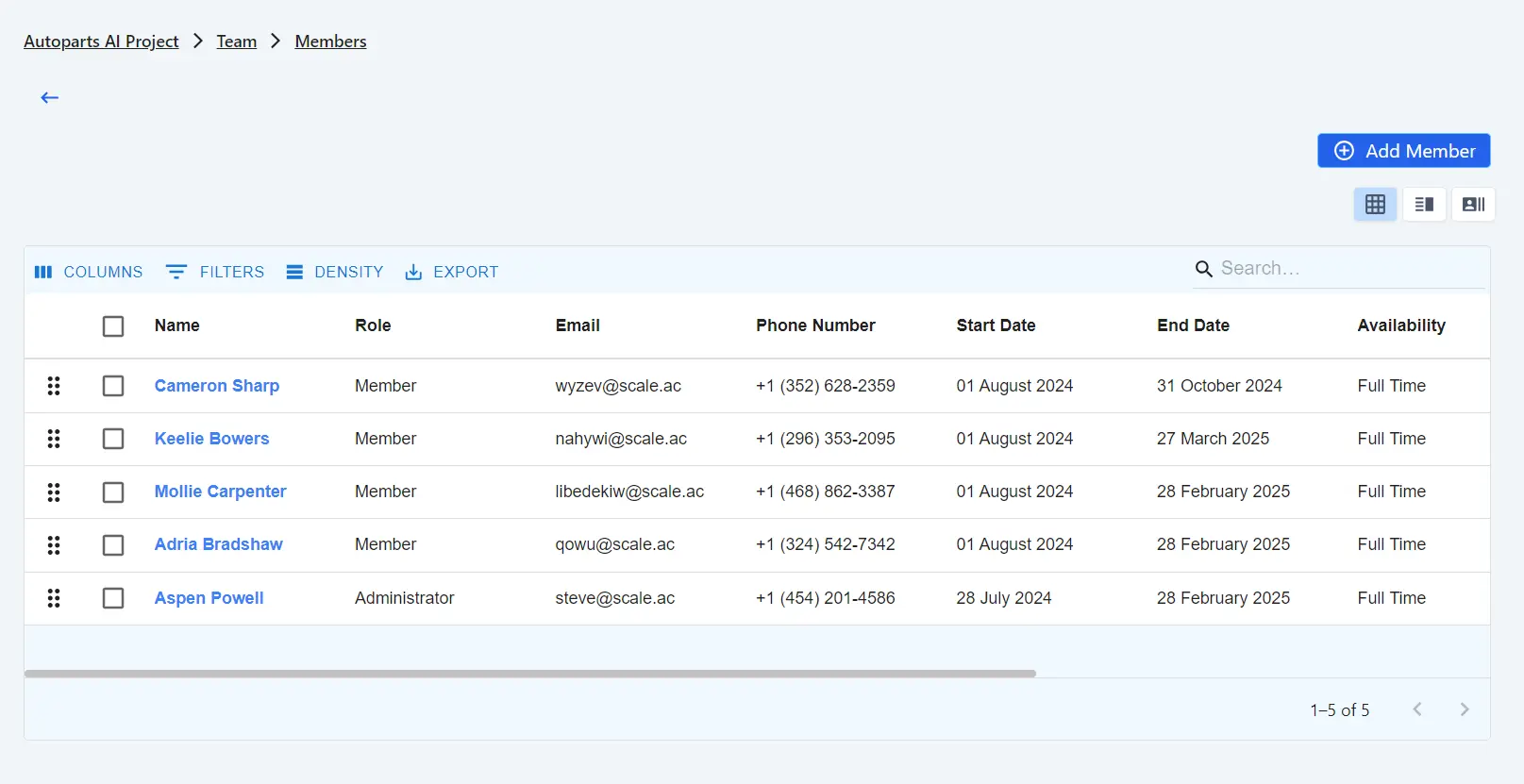Click email steve@scale.ac

click(x=614, y=598)
